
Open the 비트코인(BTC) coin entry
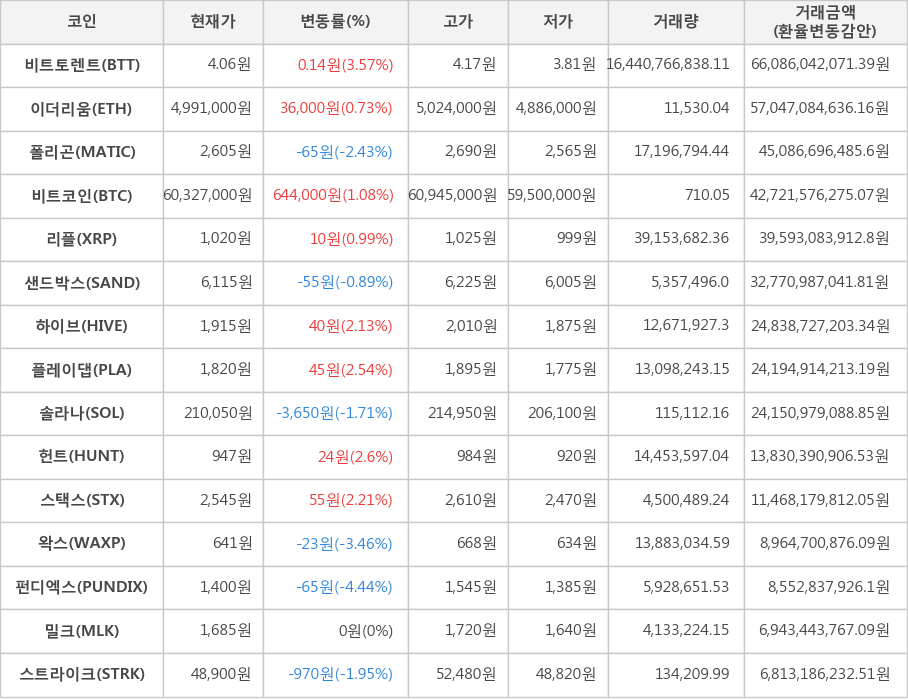82,196
